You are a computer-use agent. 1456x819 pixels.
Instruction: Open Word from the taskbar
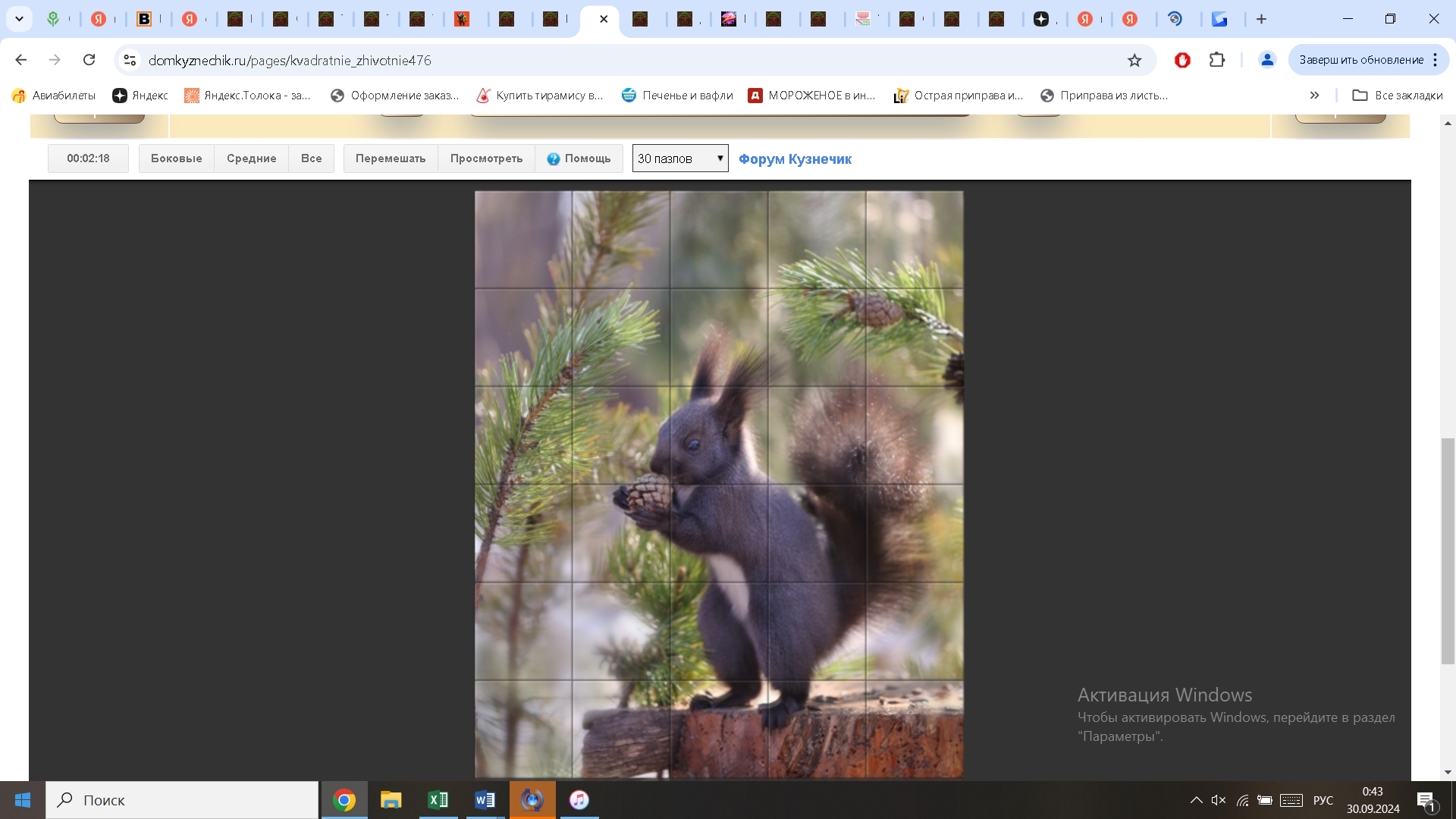click(x=485, y=800)
